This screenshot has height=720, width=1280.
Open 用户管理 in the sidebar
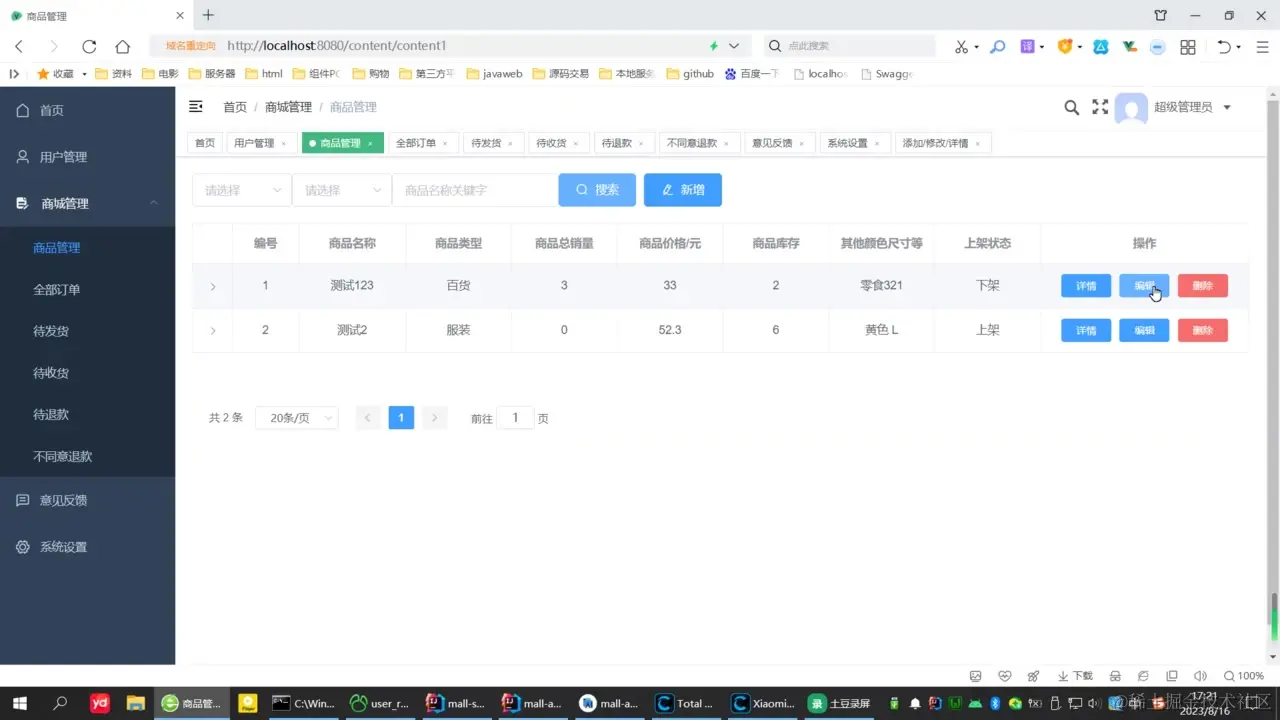point(87,157)
